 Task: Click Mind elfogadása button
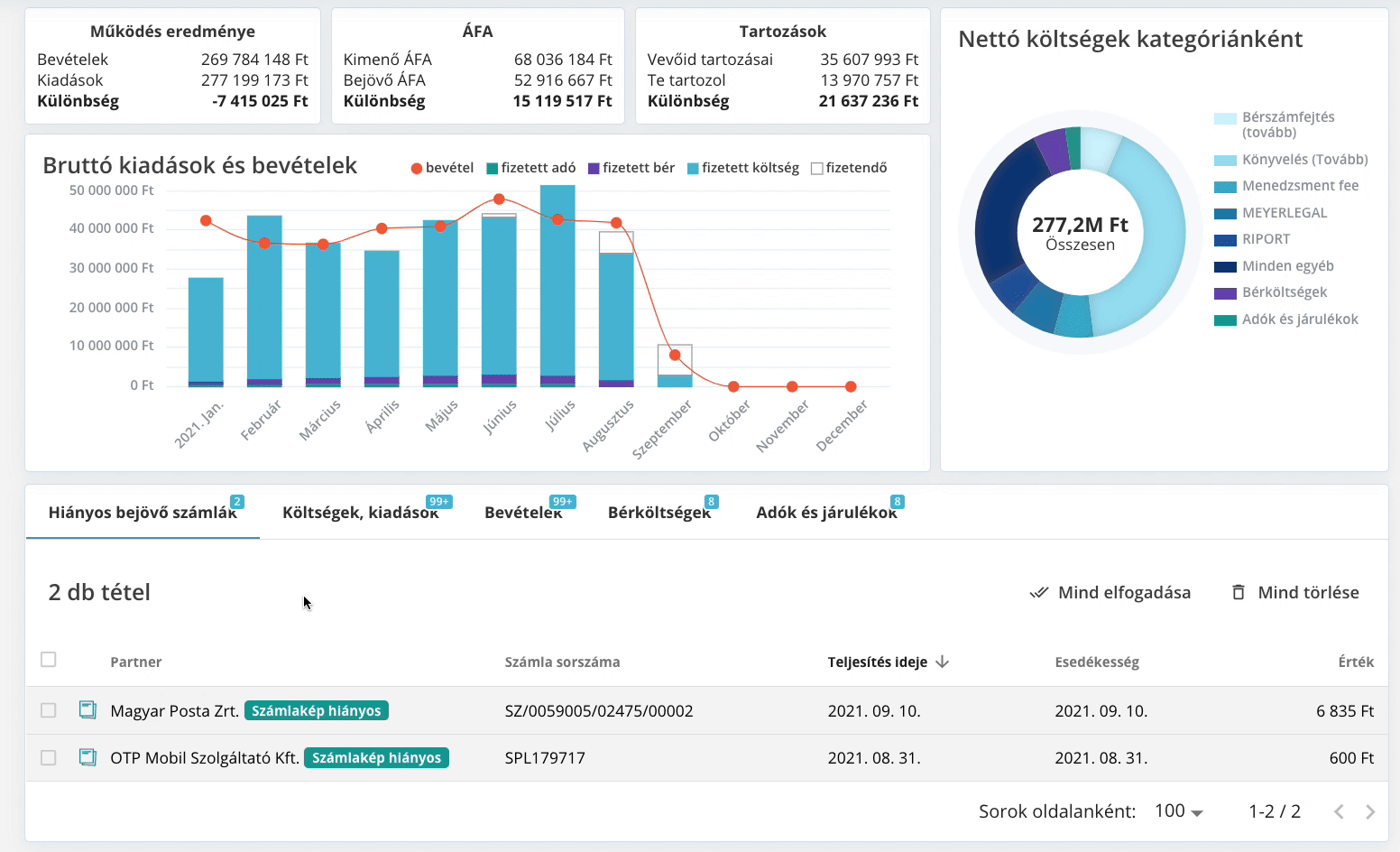1110,592
